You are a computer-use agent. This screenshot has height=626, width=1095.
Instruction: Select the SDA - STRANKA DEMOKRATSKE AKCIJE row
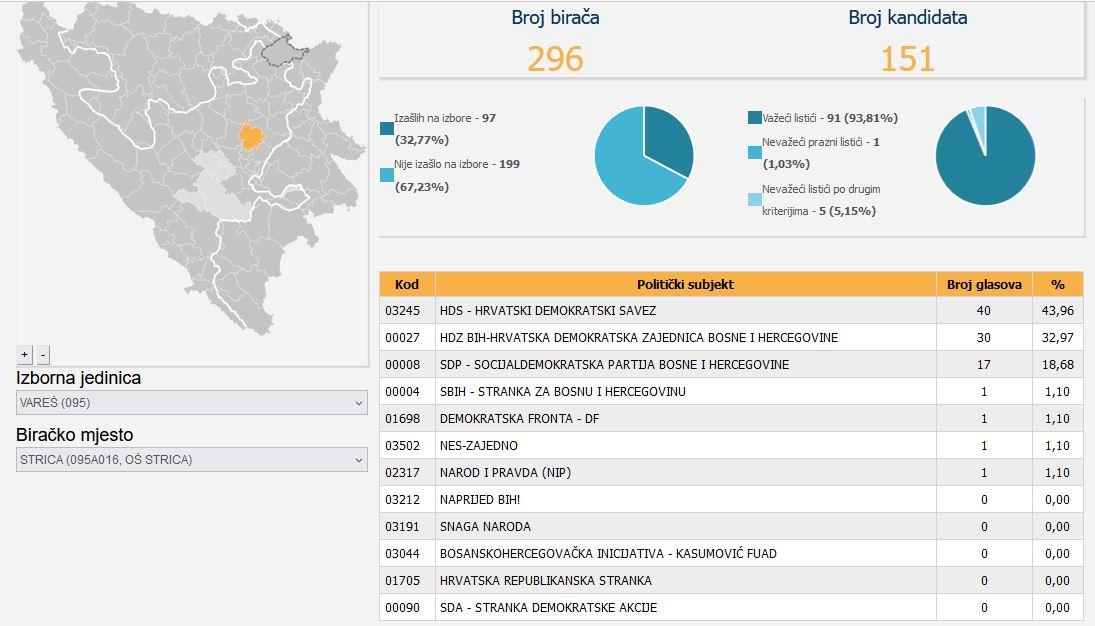coord(731,608)
